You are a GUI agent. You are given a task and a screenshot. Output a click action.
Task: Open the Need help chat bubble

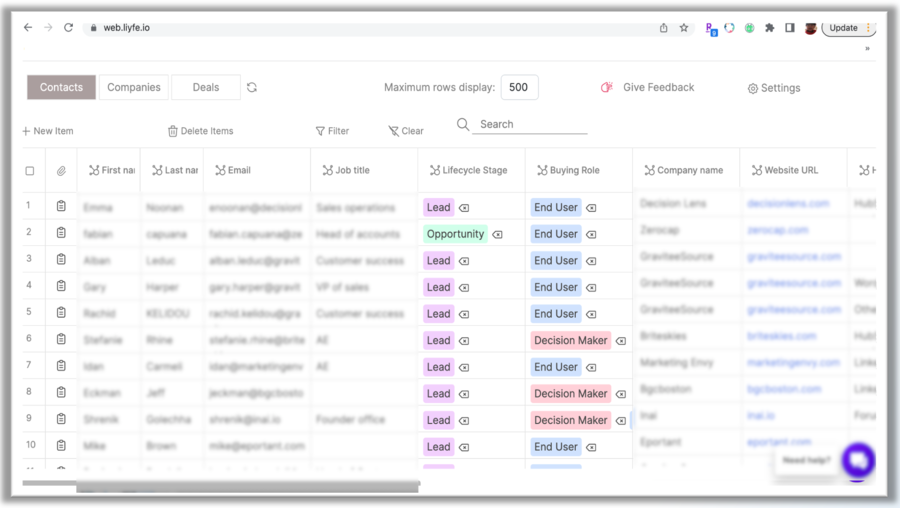857,461
